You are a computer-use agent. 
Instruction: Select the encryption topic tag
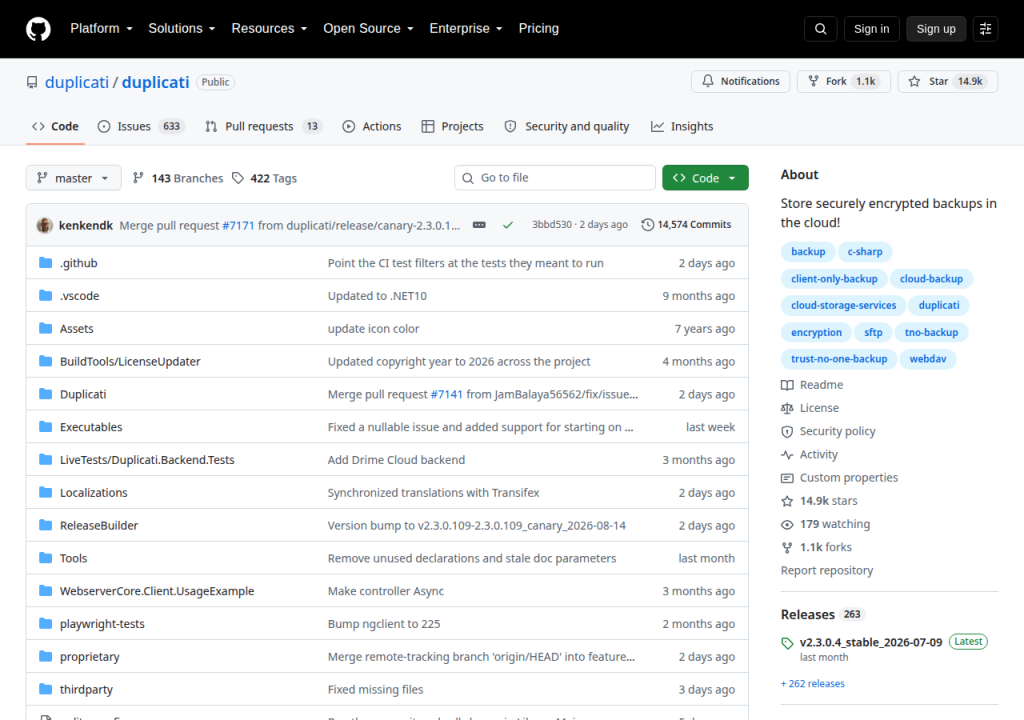[x=816, y=333]
